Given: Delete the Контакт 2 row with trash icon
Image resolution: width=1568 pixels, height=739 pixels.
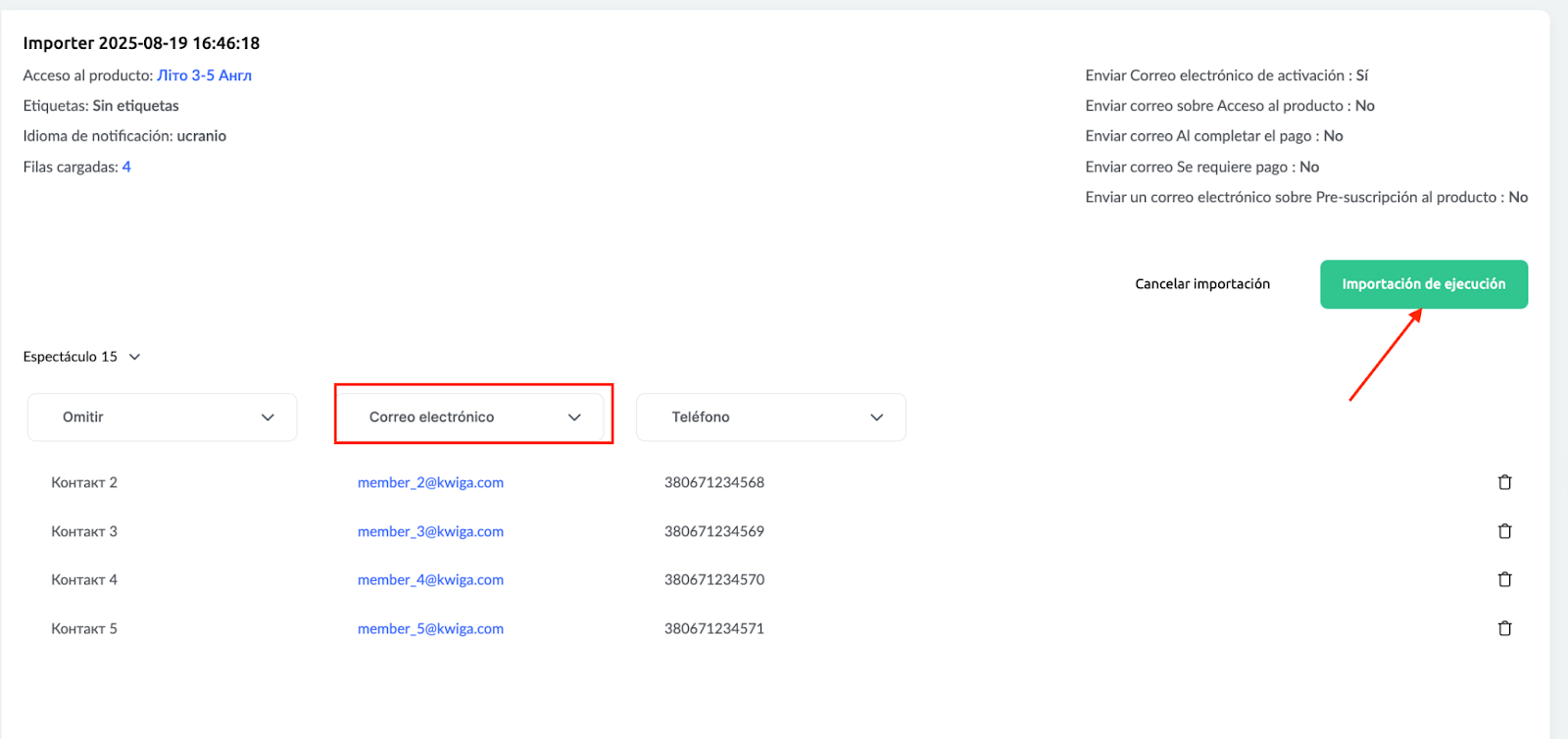Looking at the screenshot, I should pyautogui.click(x=1504, y=482).
